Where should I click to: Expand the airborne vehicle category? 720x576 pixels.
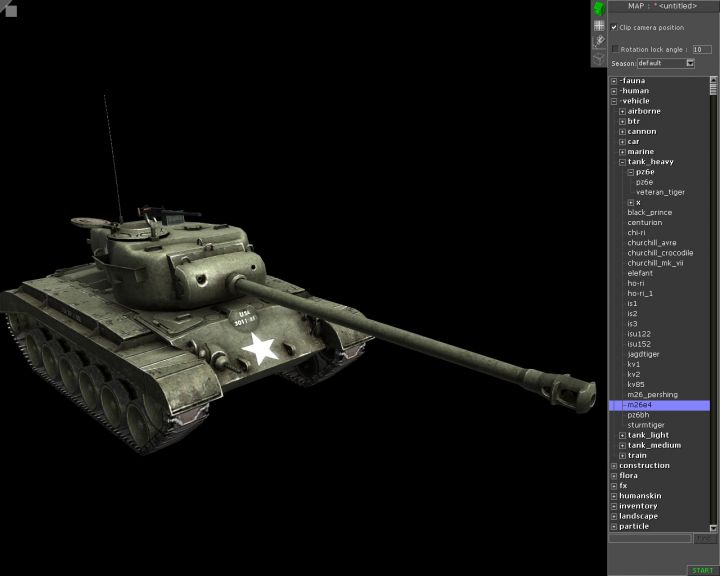pyautogui.click(x=622, y=111)
